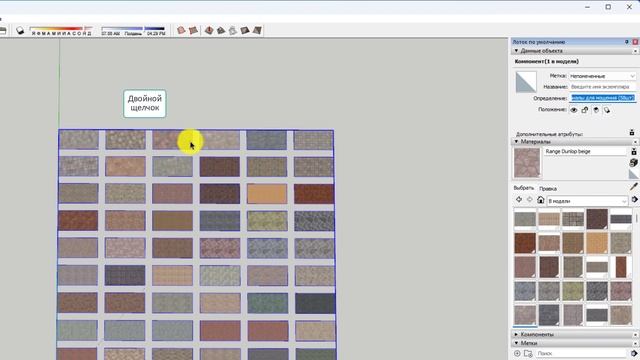Collapse the Материалы panel
Screen dimensions: 640x360
click(x=516, y=142)
